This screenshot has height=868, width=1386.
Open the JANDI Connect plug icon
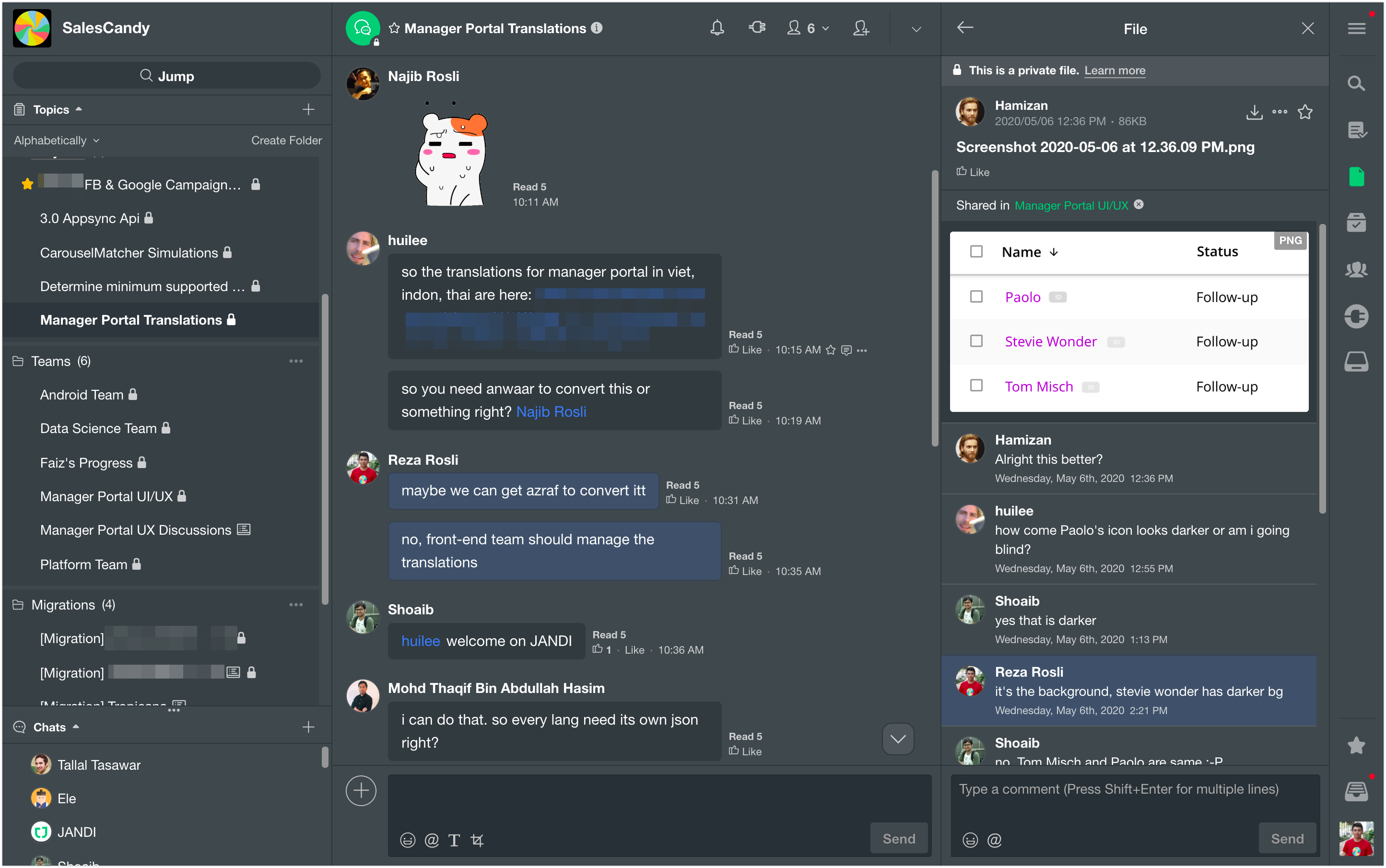757,27
